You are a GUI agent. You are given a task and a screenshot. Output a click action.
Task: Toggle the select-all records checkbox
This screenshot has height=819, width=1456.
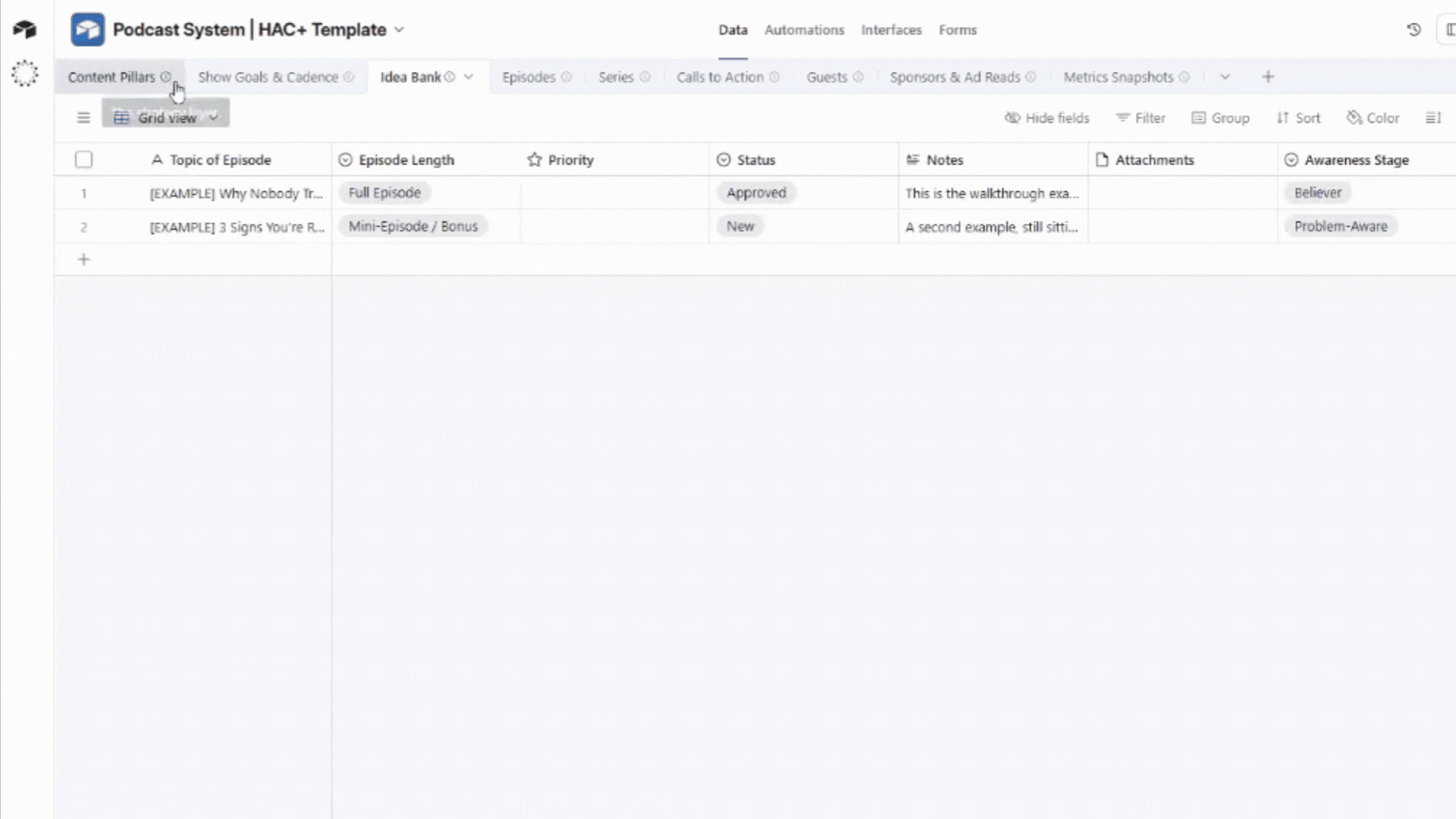(x=83, y=159)
